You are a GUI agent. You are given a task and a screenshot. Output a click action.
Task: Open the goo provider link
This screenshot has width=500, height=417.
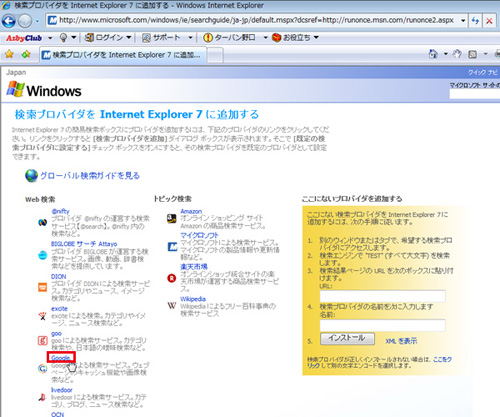(56, 333)
